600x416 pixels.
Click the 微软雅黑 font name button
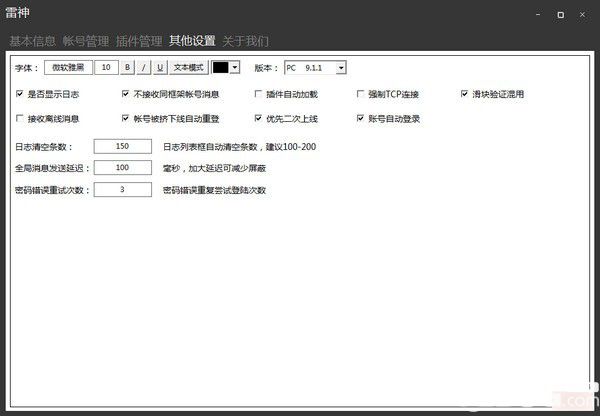68,67
